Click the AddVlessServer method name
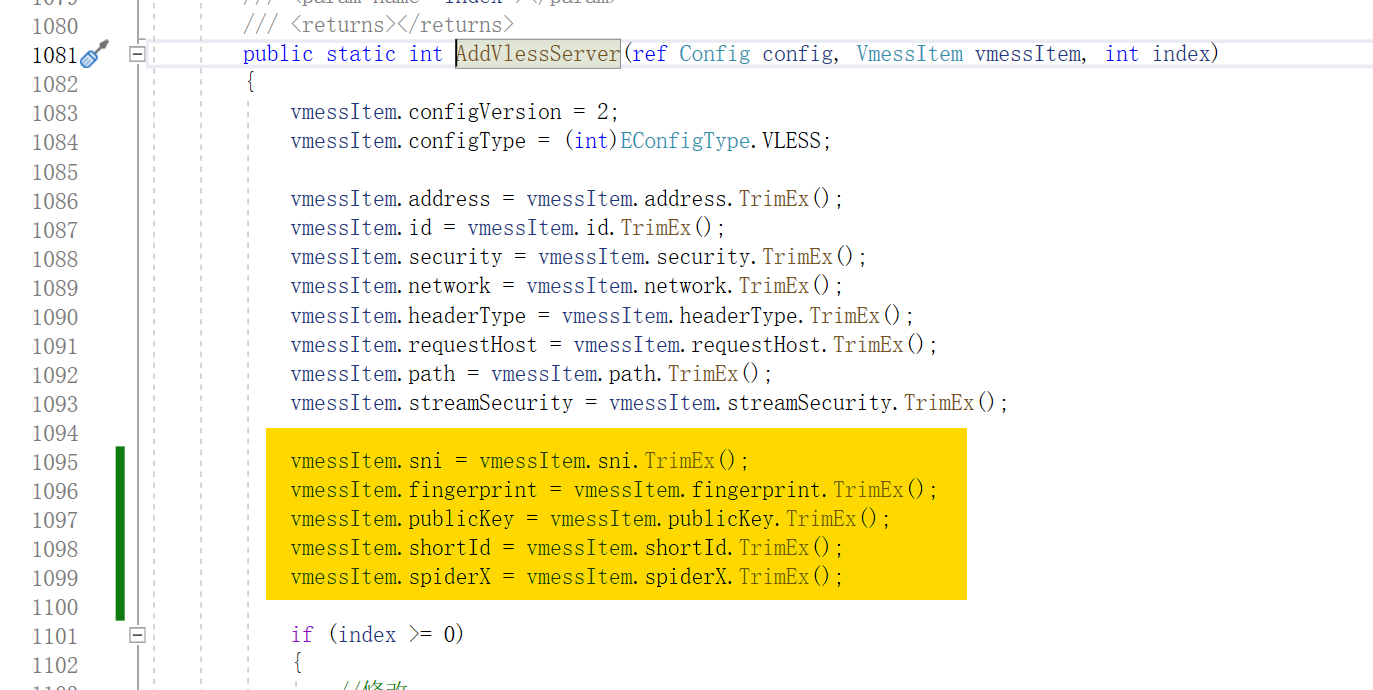This screenshot has width=1373, height=690. (x=538, y=54)
